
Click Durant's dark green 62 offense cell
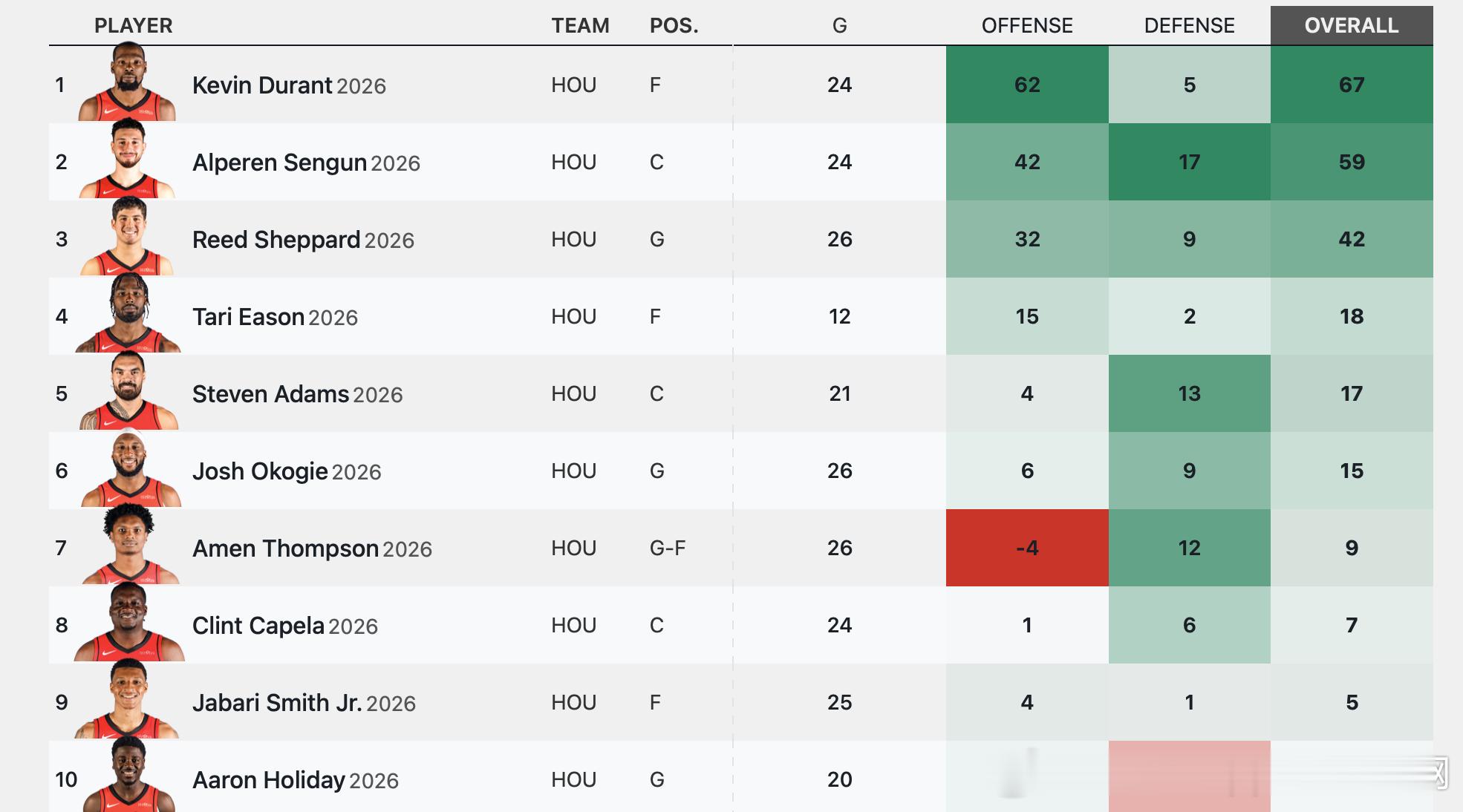pos(1026,85)
